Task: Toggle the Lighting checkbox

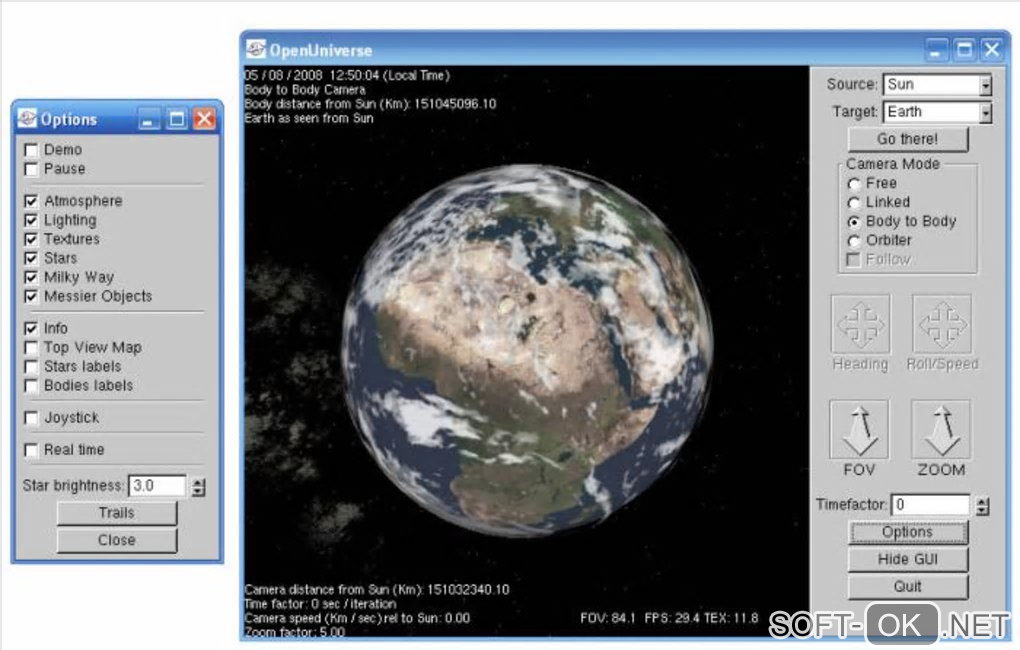Action: click(31, 221)
